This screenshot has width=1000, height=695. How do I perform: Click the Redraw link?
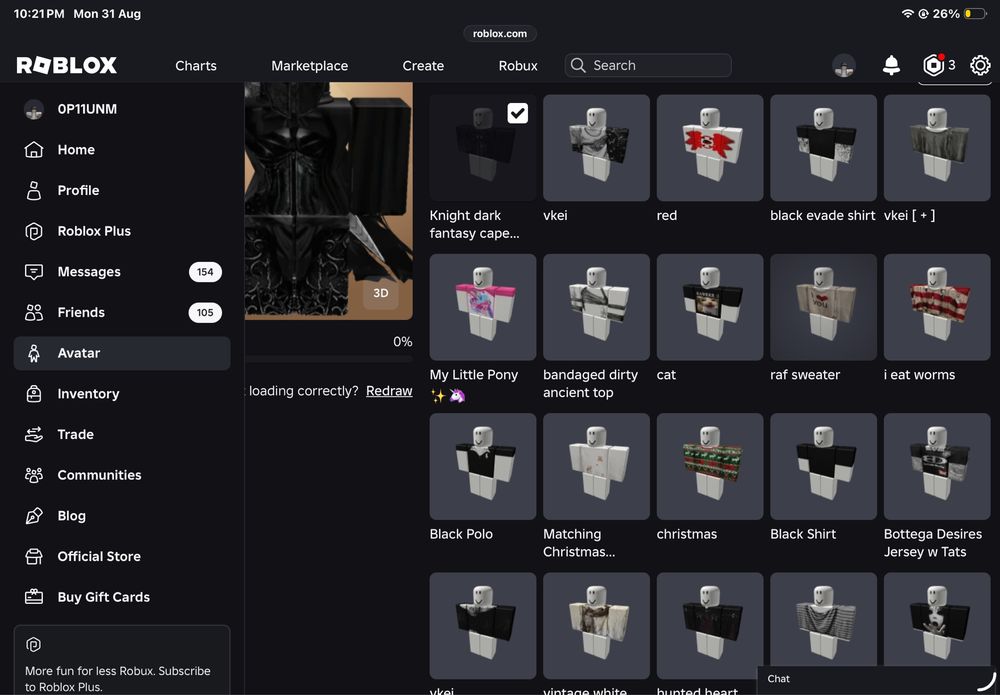coord(389,391)
